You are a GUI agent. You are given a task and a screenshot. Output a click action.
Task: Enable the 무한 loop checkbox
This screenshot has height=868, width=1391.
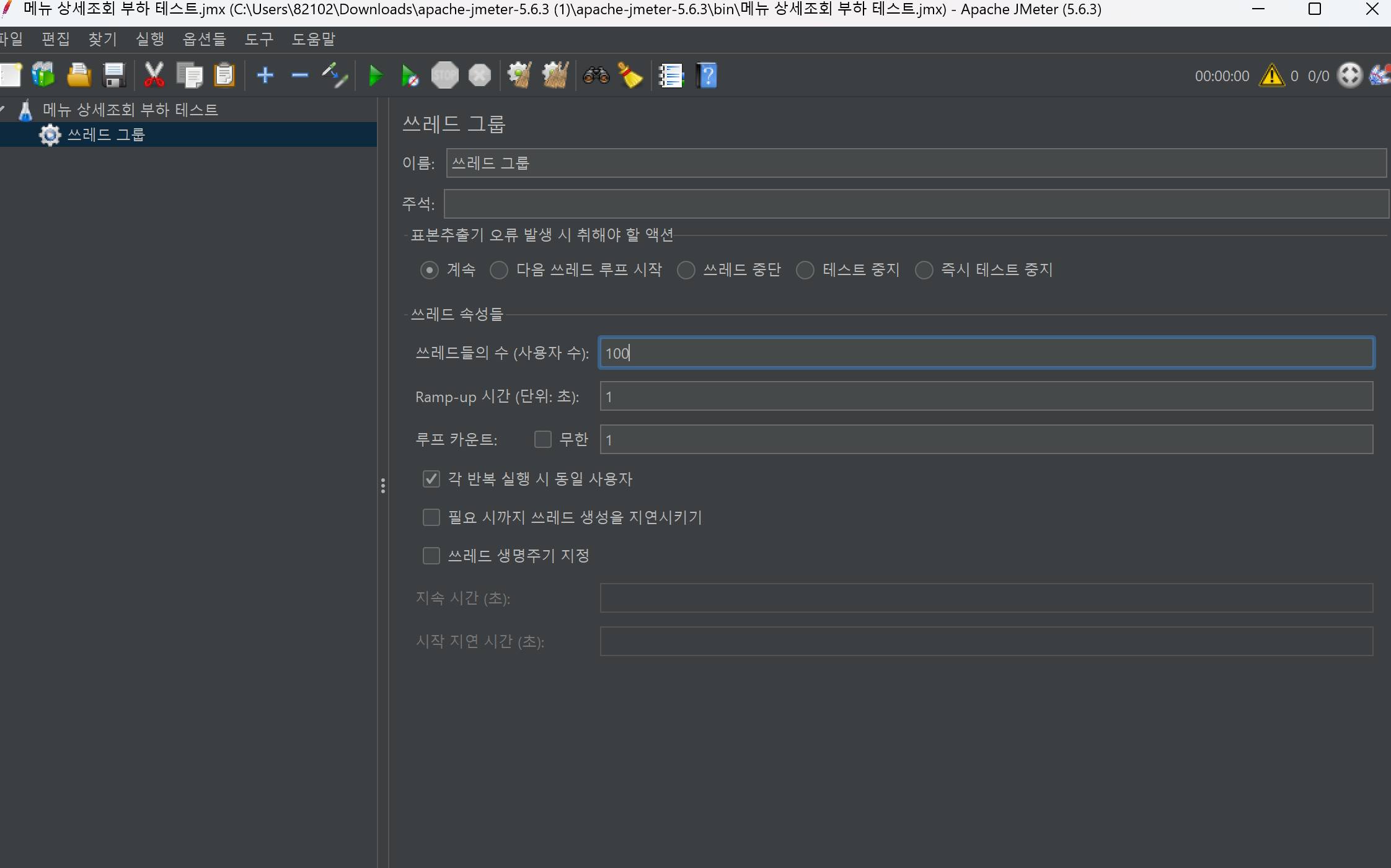click(543, 439)
